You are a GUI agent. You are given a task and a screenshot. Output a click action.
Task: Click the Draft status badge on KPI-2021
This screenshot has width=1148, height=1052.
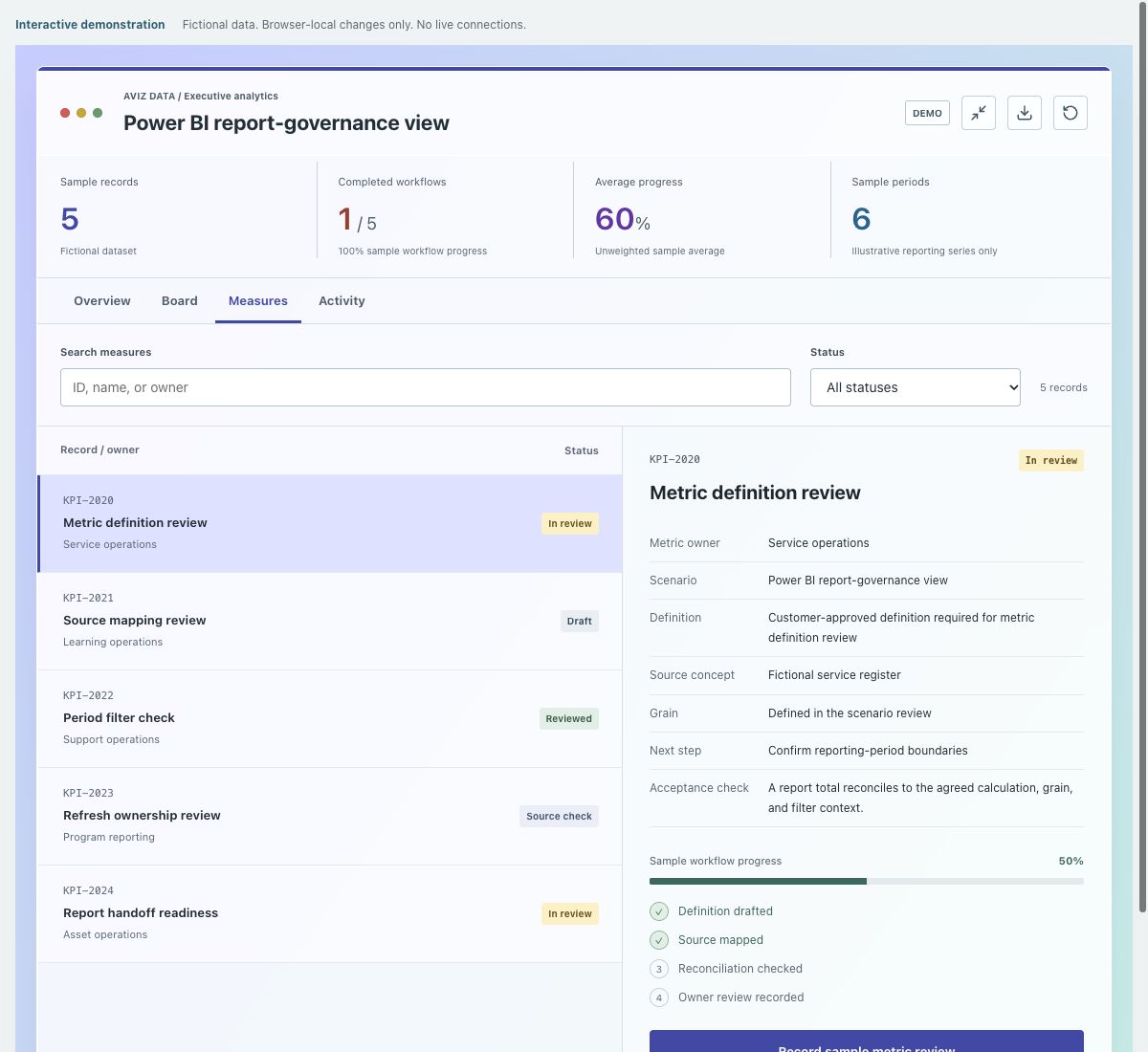tap(580, 621)
